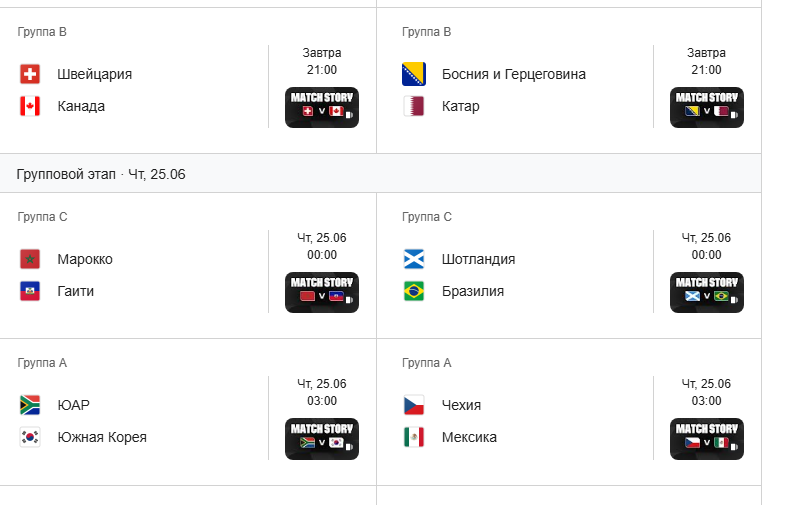Select team Катар
Image resolution: width=805 pixels, height=505 pixels.
point(461,106)
